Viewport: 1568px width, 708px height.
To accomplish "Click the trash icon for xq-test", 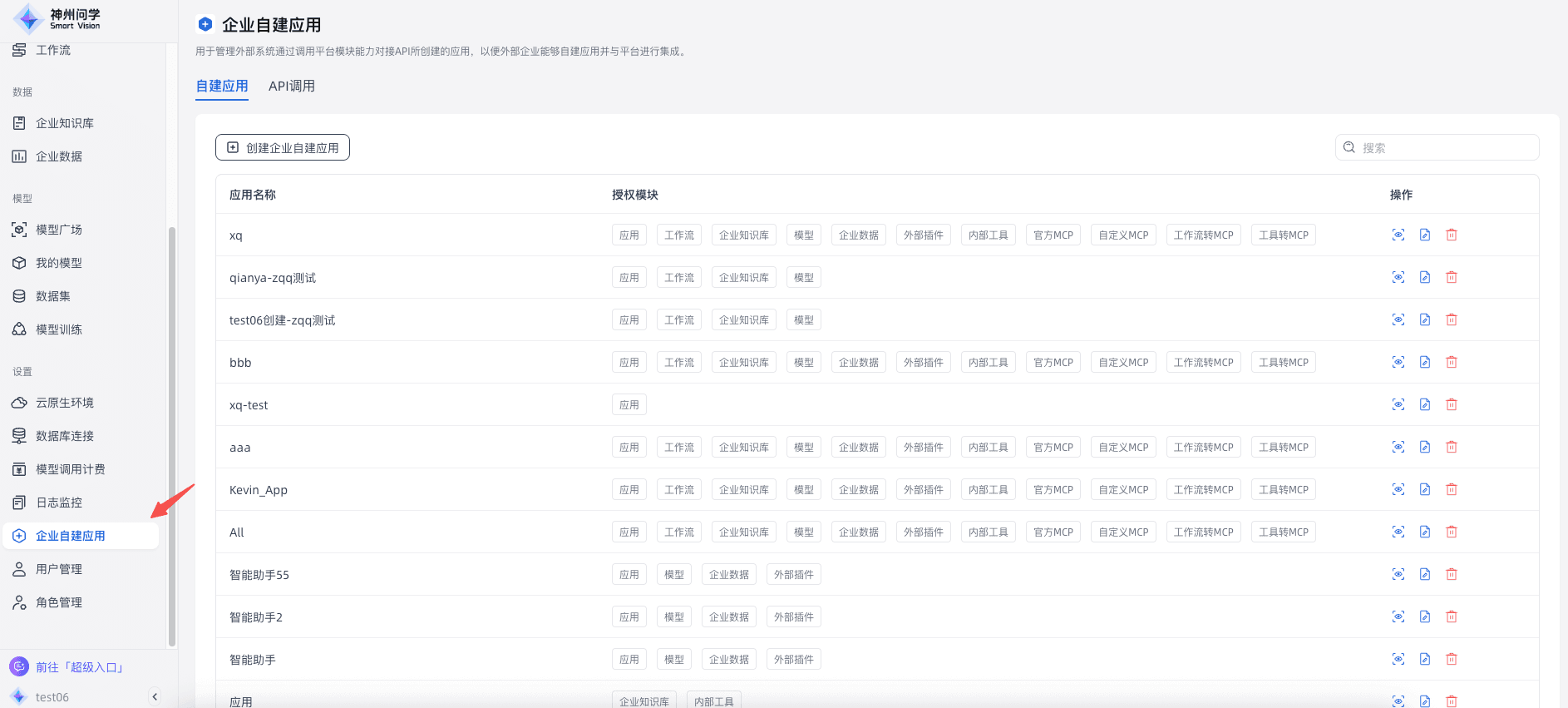I will pos(1451,405).
